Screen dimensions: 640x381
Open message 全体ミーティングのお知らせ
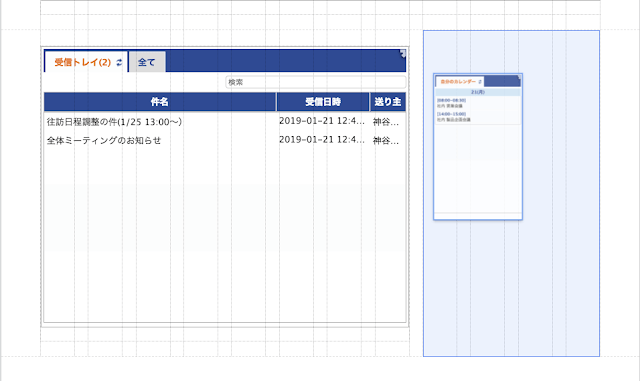[x=104, y=140]
